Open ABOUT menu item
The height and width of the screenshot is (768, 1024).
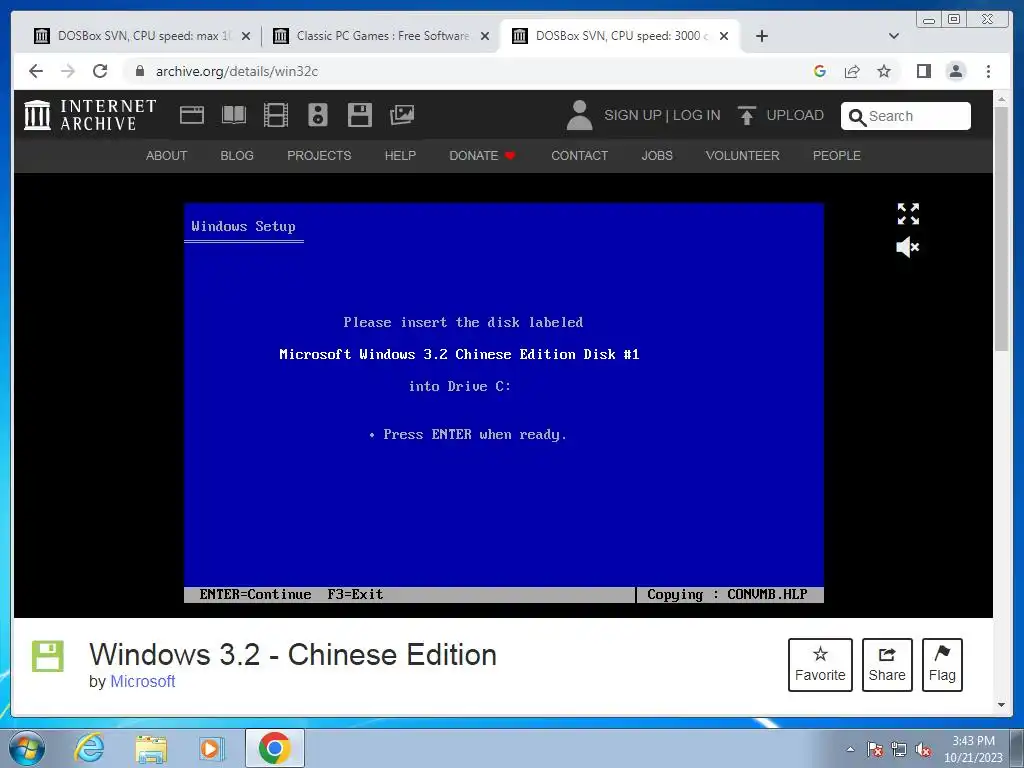click(x=167, y=156)
